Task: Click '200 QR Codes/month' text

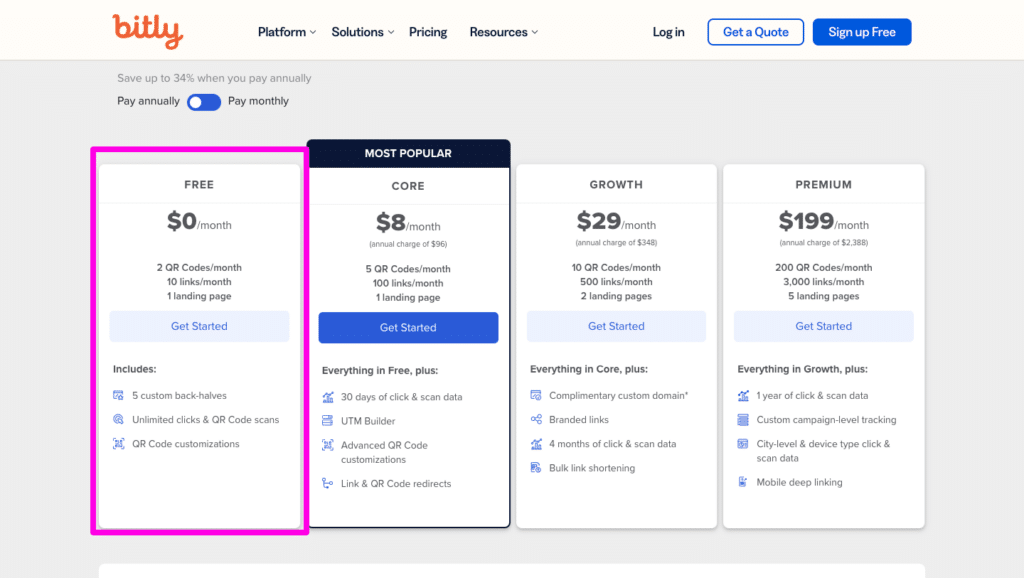Action: pyautogui.click(x=824, y=268)
